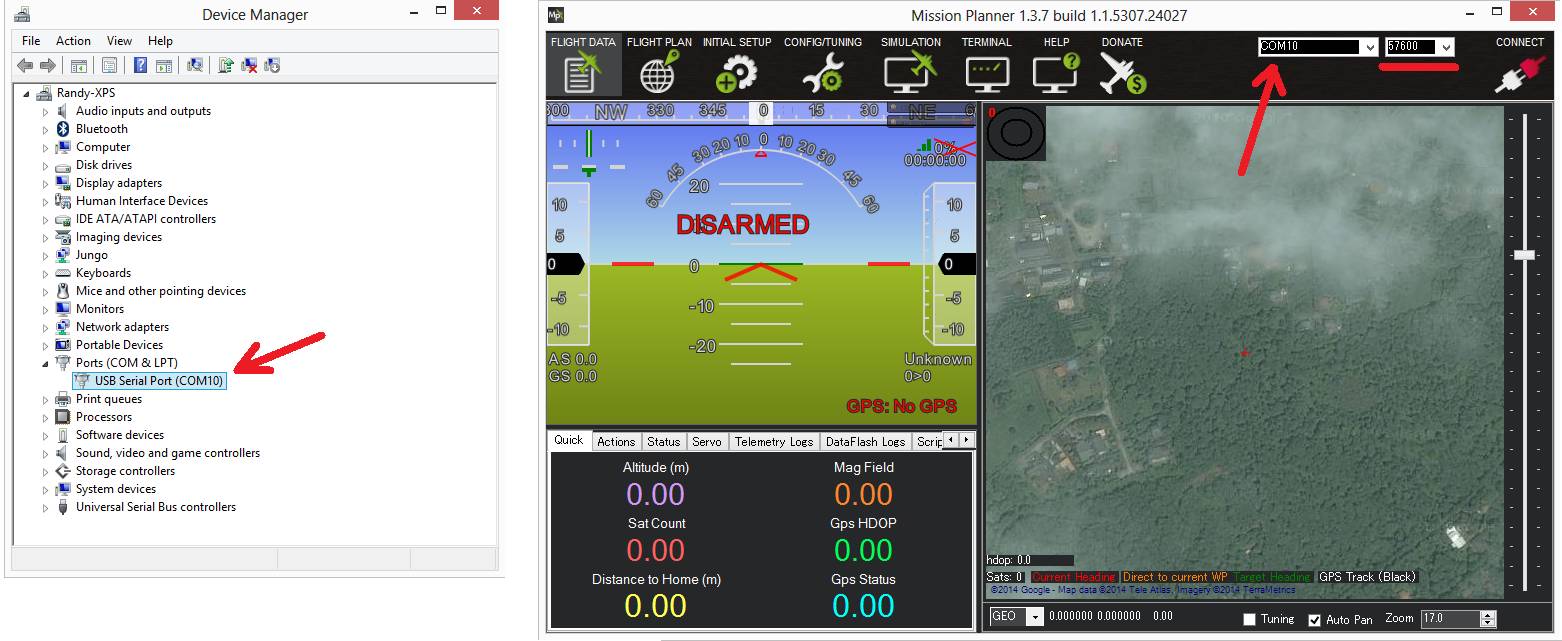Open the Simulation monitor icon

click(x=910, y=72)
